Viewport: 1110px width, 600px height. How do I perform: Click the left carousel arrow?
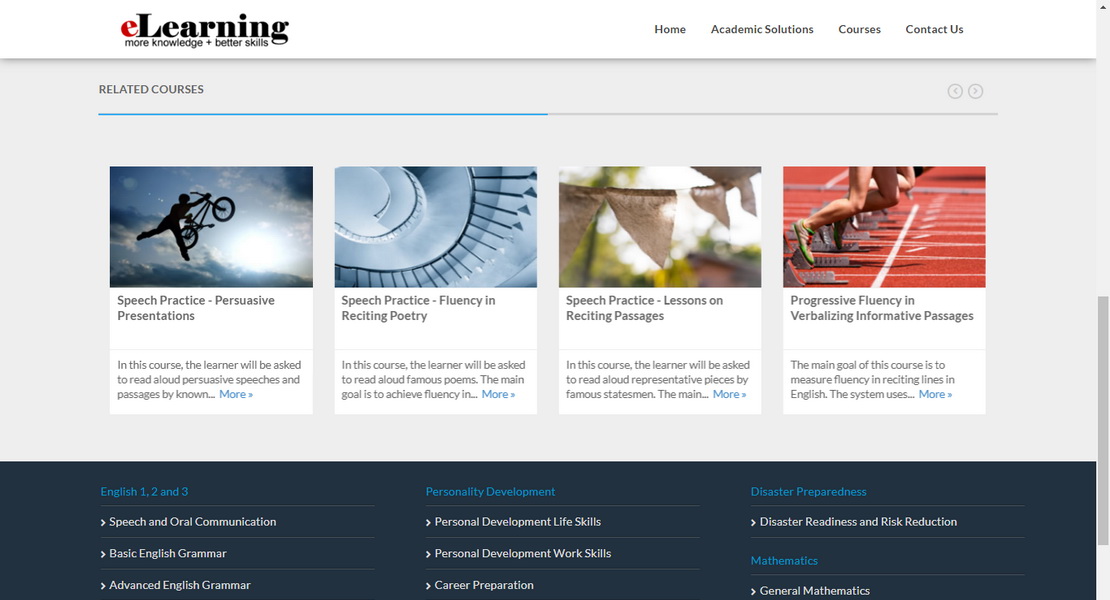(955, 90)
